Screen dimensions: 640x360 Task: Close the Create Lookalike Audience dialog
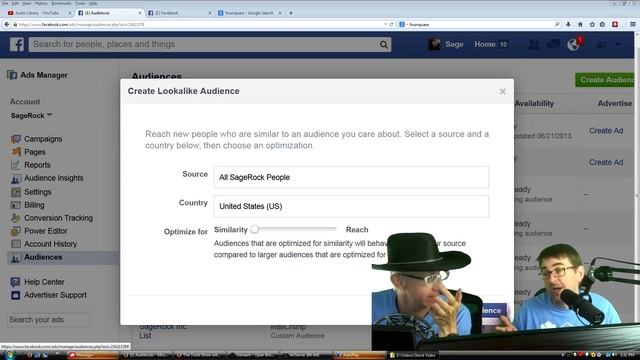coord(502,91)
